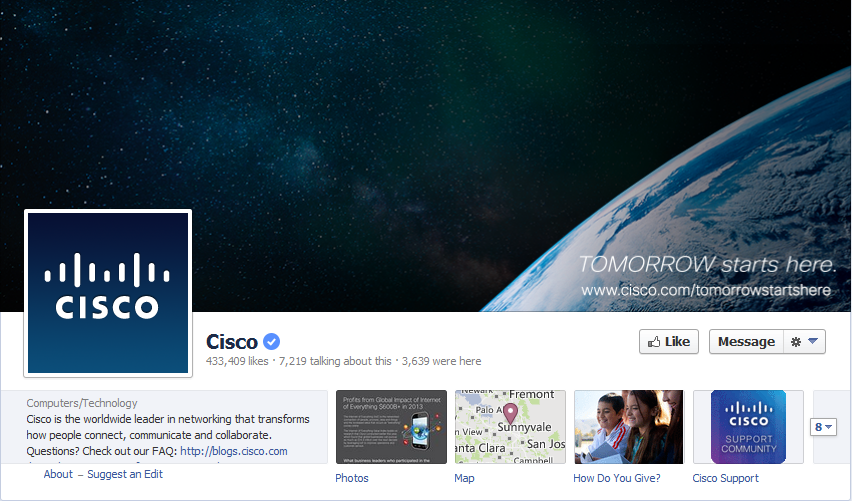Click the Cisco logo profile picture
The width and height of the screenshot is (852, 501).
(108, 293)
